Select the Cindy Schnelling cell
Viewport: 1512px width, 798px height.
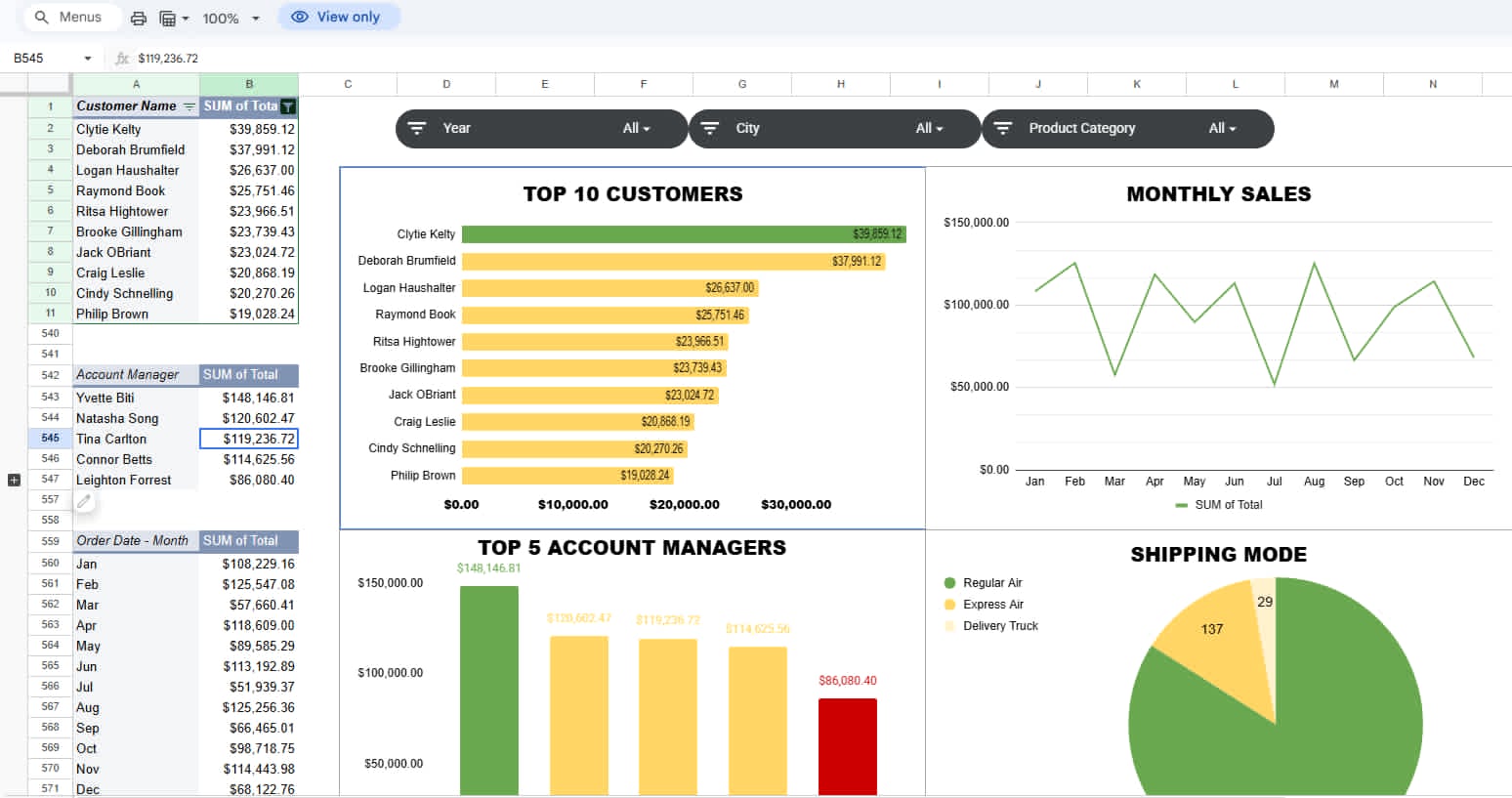[x=136, y=293]
